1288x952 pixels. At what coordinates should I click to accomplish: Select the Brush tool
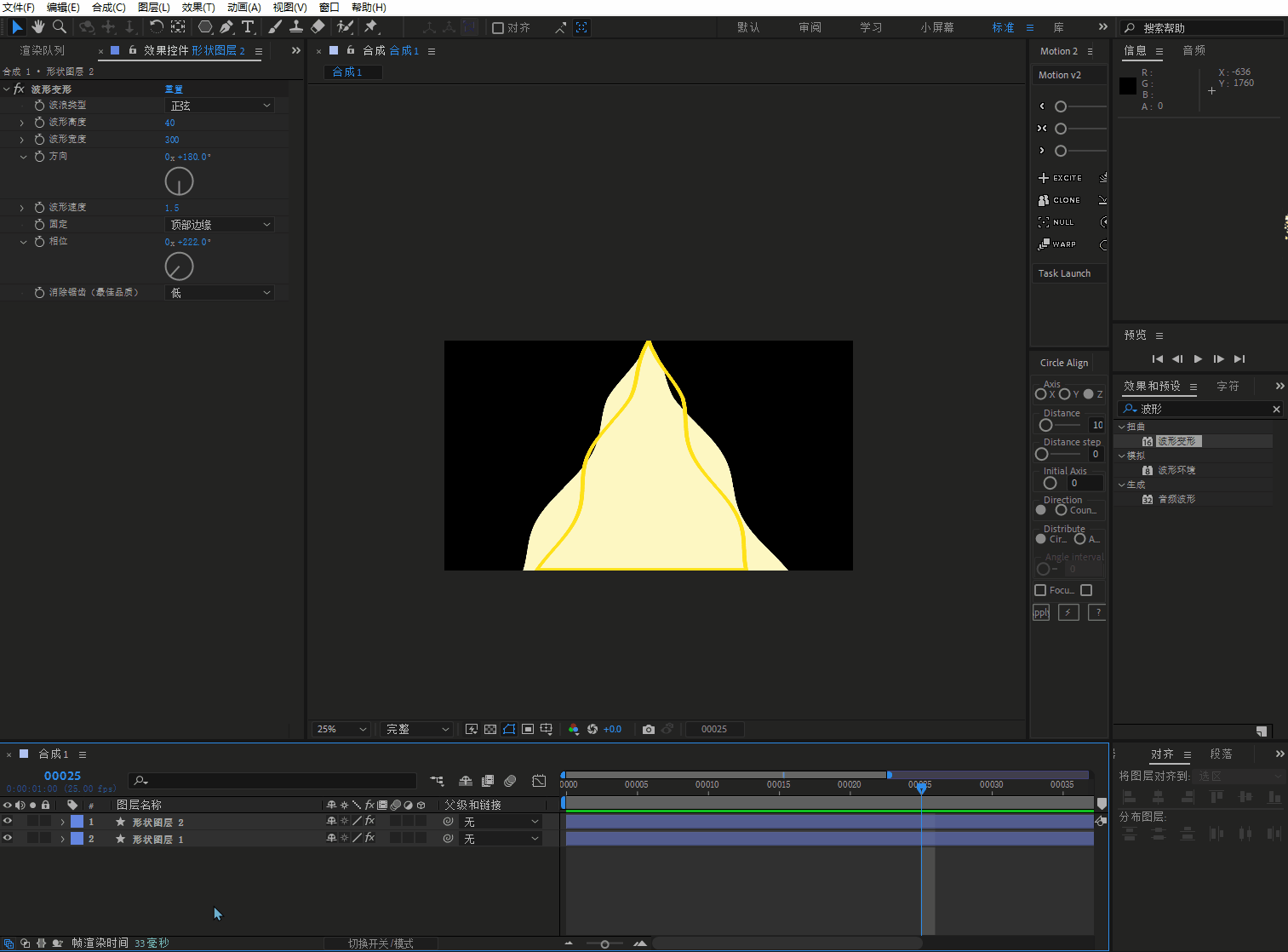275,27
